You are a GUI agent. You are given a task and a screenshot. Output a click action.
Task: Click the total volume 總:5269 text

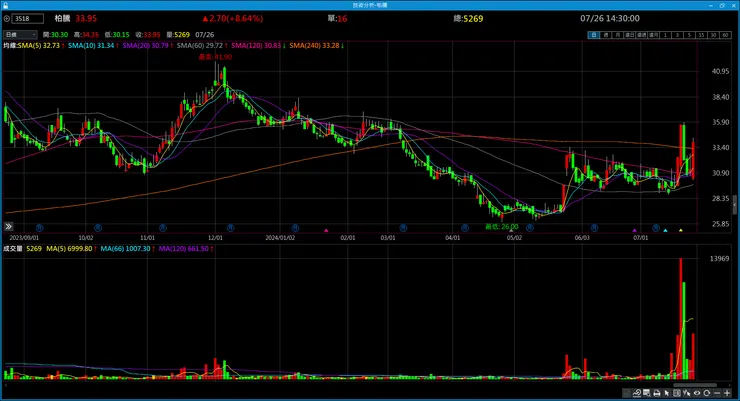(x=468, y=18)
